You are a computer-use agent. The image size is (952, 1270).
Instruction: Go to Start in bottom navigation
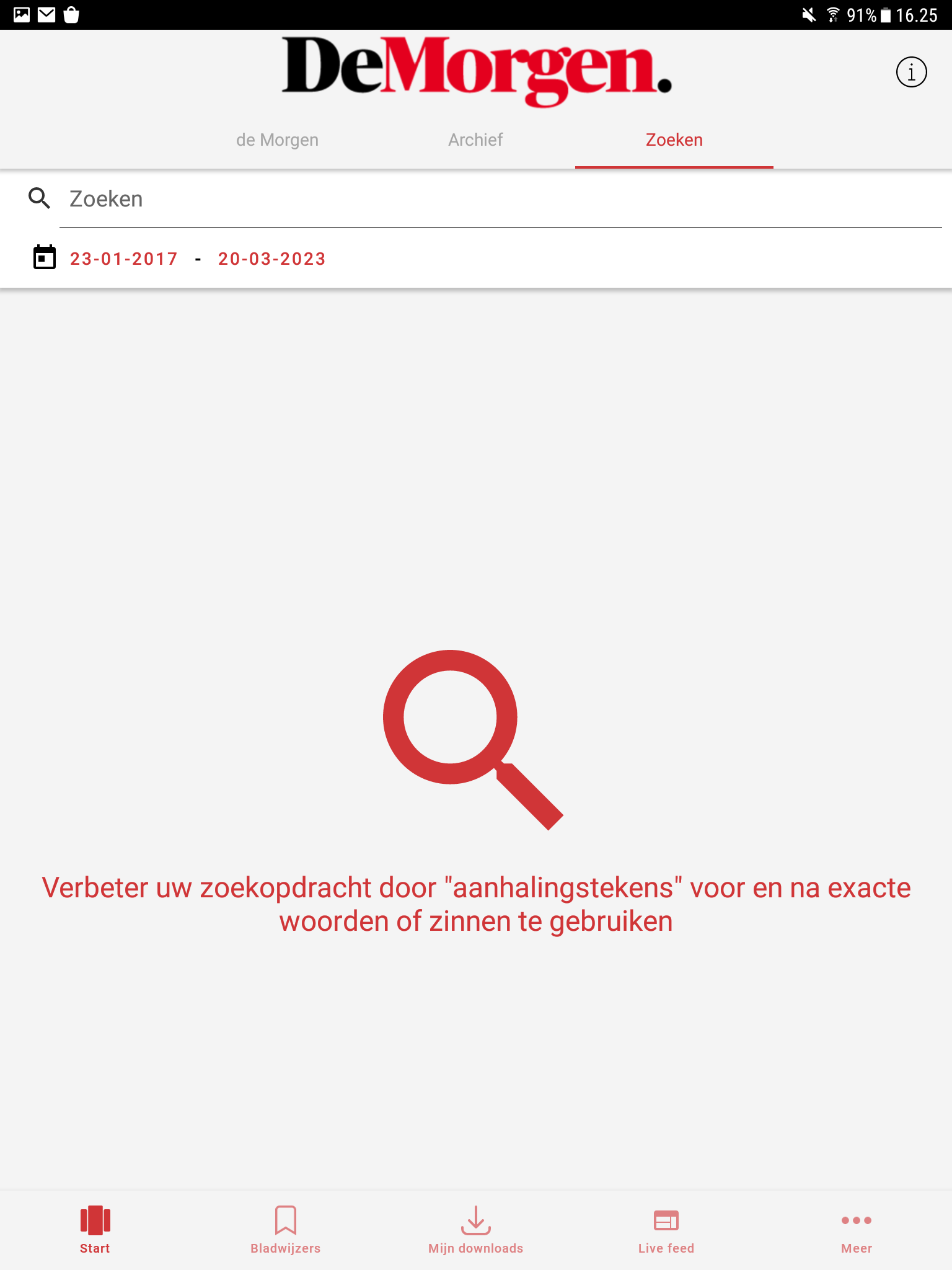click(95, 1230)
